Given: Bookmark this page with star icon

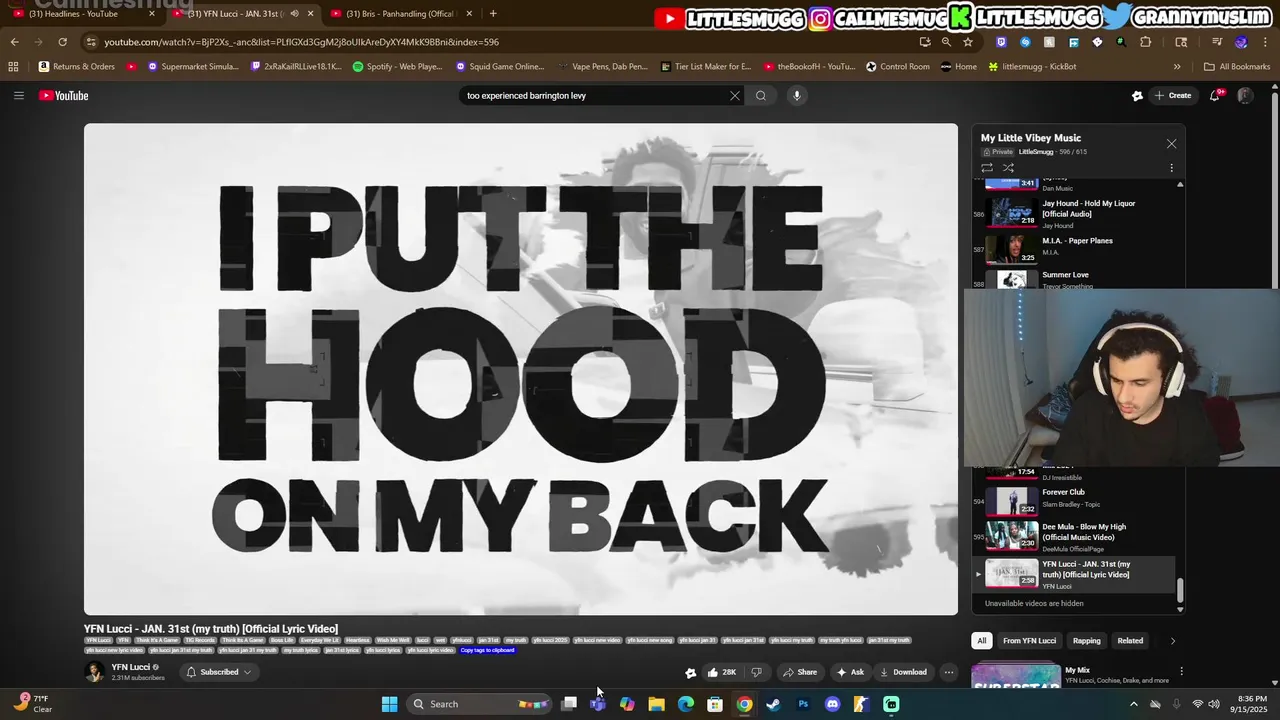Looking at the screenshot, I should click(x=967, y=42).
